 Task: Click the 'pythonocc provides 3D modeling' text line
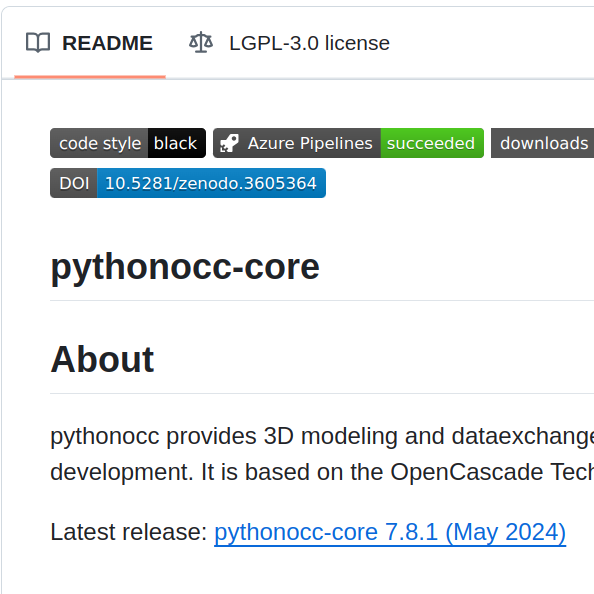[x=322, y=436]
